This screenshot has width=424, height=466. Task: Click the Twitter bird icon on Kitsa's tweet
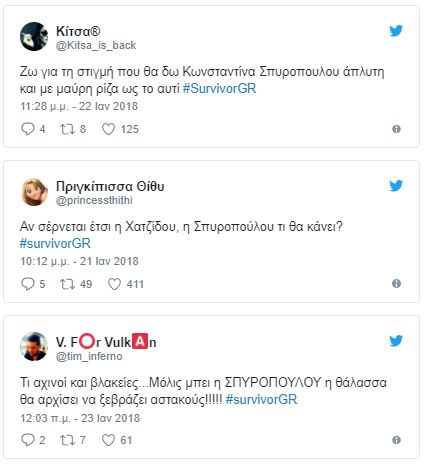tap(396, 31)
